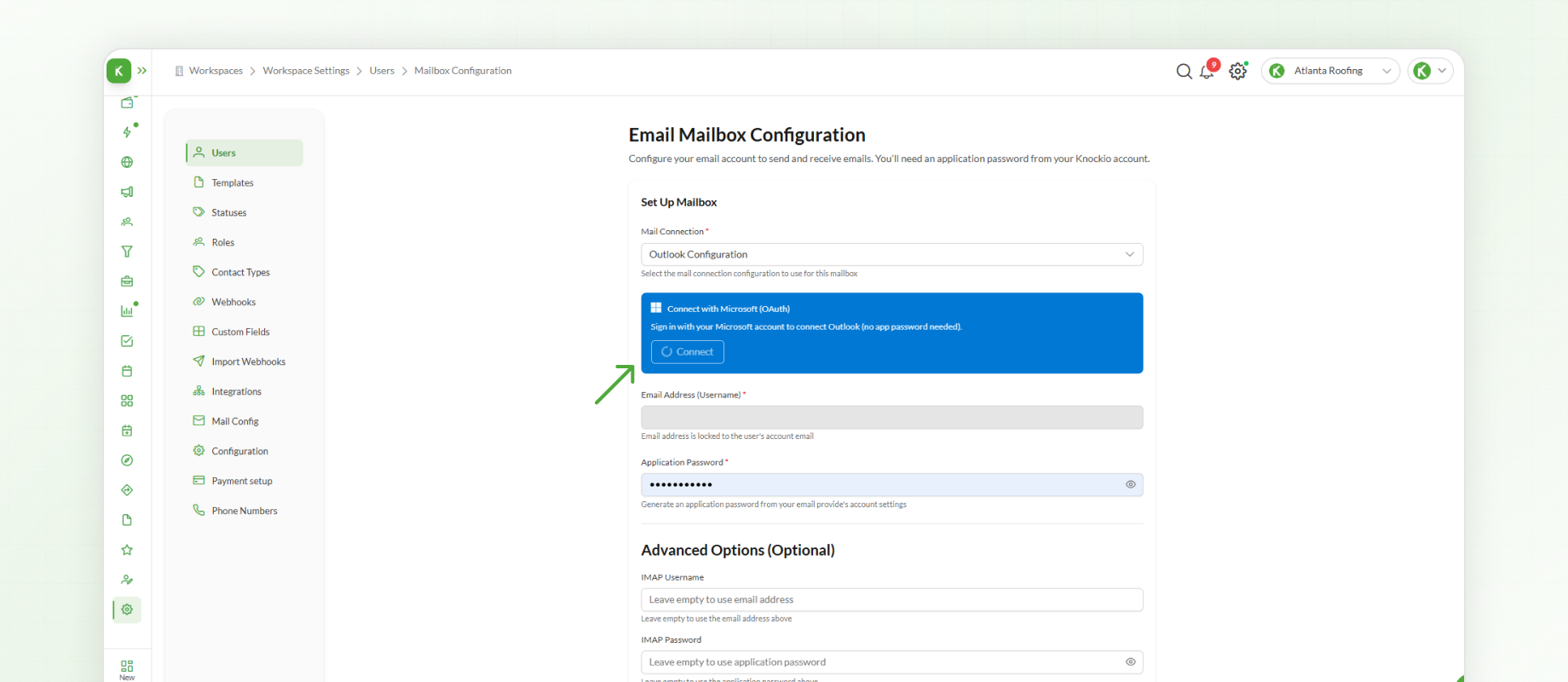
Task: Show IMAP Password with eye icon
Action: tap(1131, 662)
